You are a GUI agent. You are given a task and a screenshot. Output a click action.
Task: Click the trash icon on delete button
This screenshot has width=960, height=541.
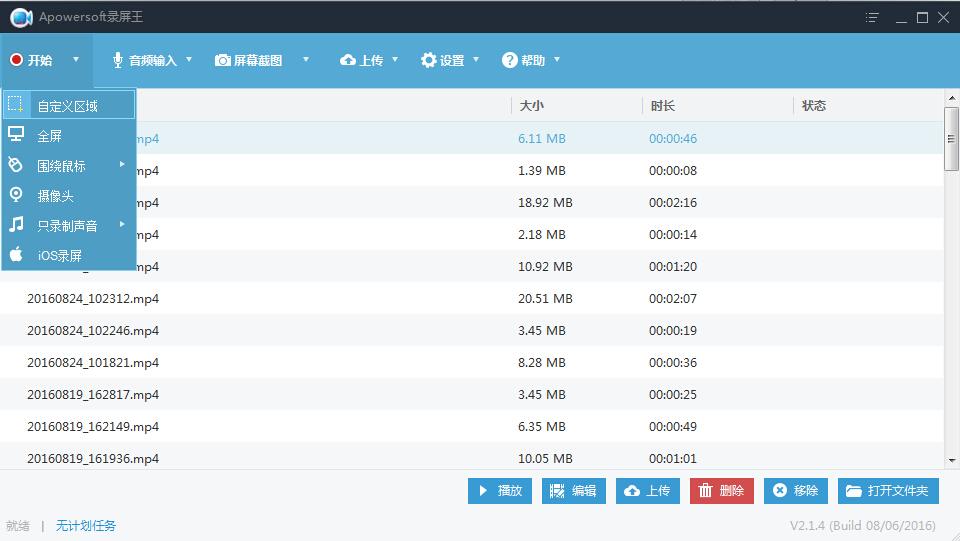pyautogui.click(x=706, y=490)
